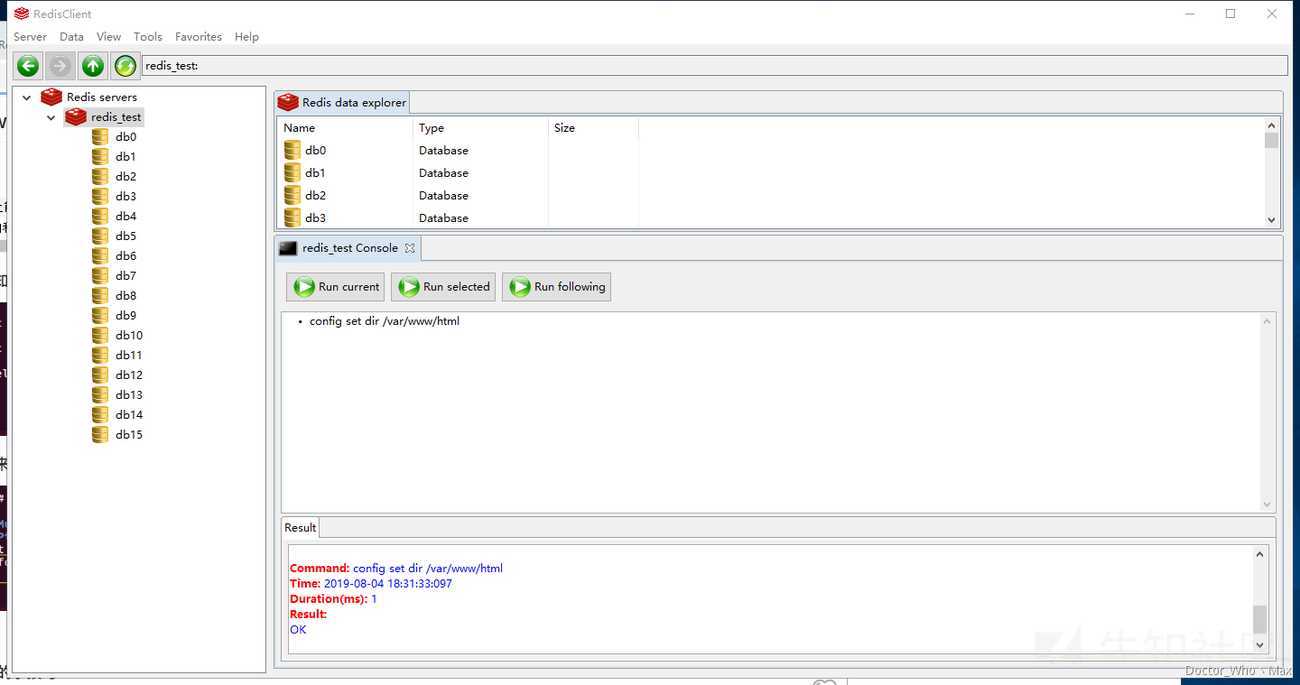Click Result pane scrollbar up arrow

[1260, 555]
